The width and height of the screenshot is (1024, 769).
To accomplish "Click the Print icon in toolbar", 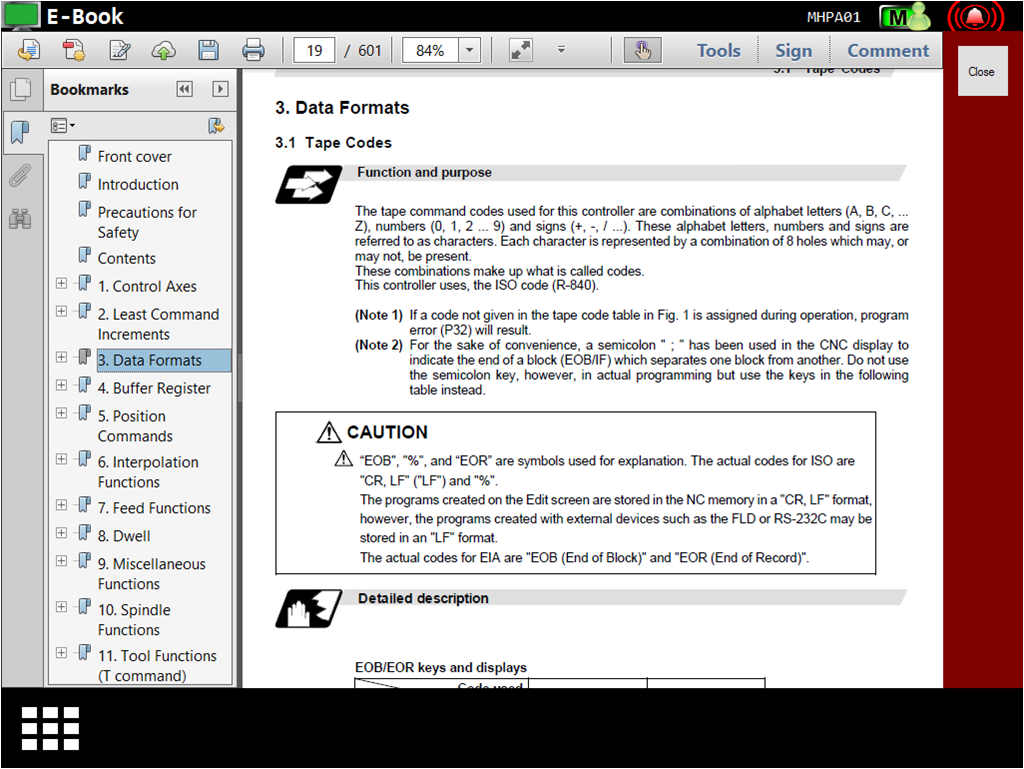I will click(x=253, y=50).
